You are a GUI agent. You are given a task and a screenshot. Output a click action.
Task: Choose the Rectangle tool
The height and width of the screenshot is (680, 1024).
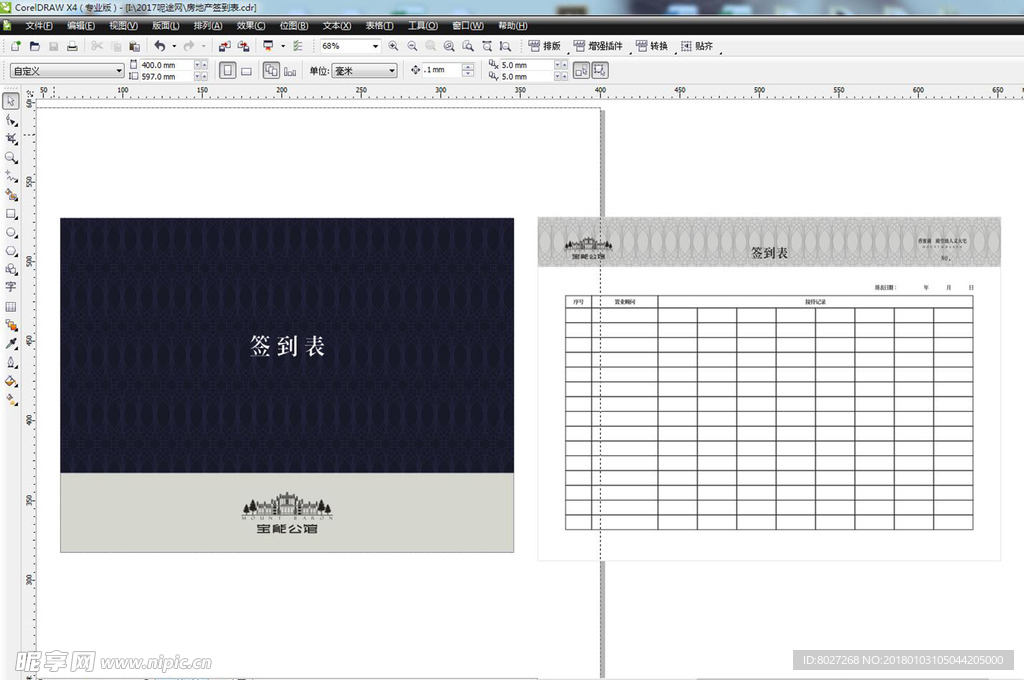click(x=11, y=214)
